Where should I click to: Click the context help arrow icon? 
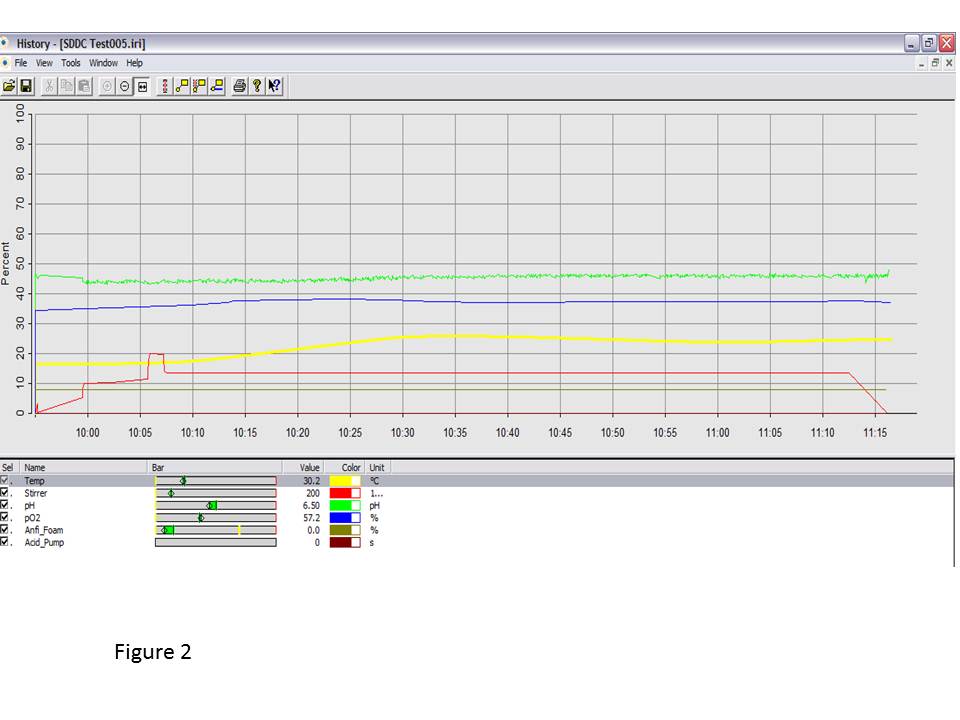pos(274,86)
